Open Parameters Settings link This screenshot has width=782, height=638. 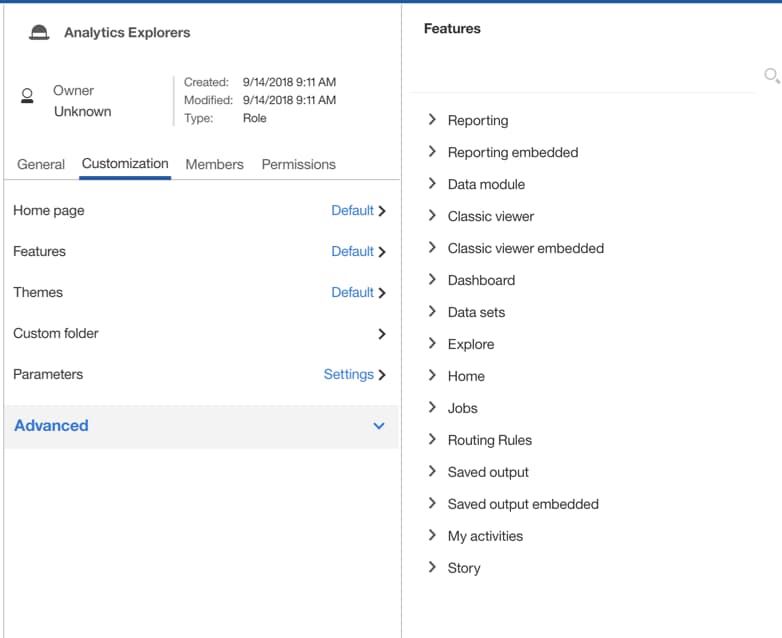tap(348, 374)
